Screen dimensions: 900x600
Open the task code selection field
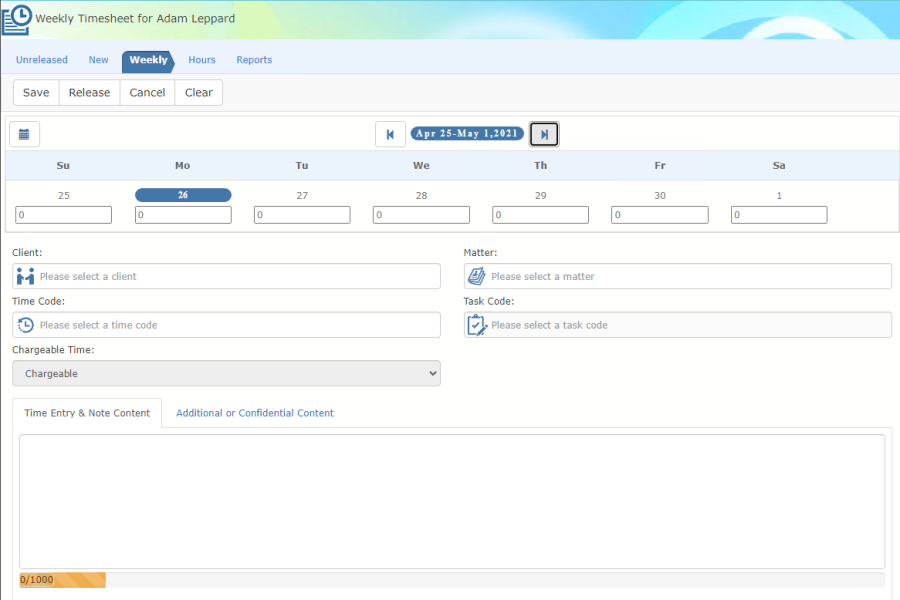[678, 325]
